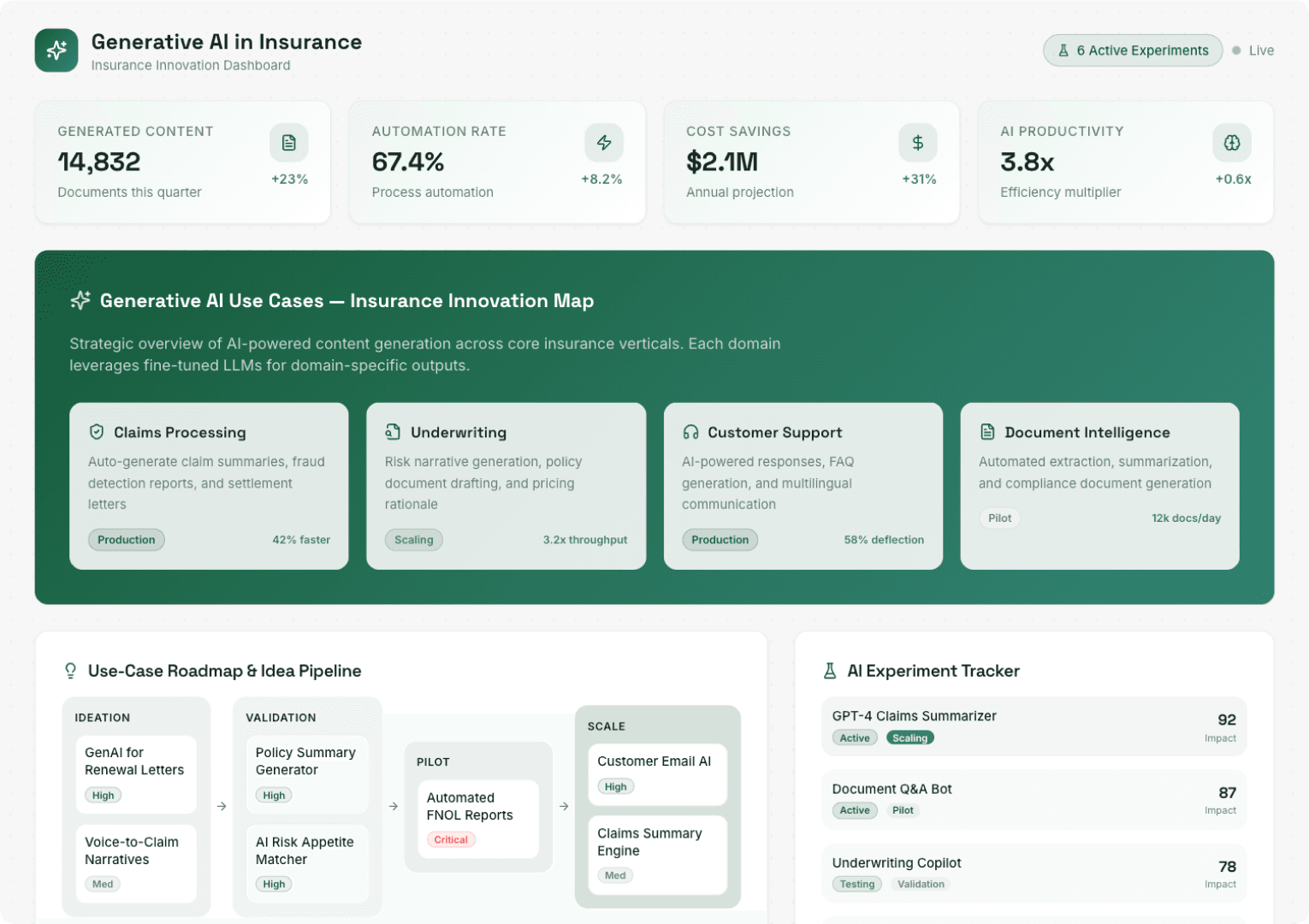Click the Critical tag on Automated FNOL Reports

[x=451, y=839]
